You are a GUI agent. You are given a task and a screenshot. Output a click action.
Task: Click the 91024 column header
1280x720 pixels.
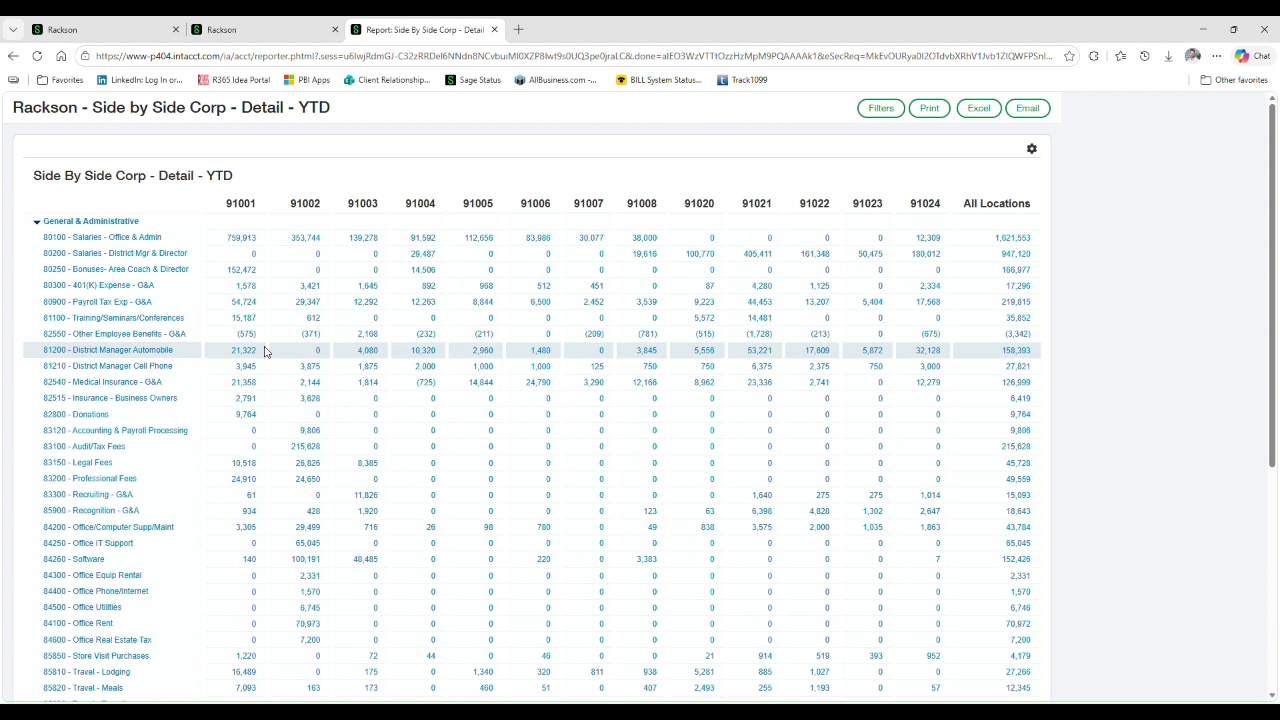[925, 204]
